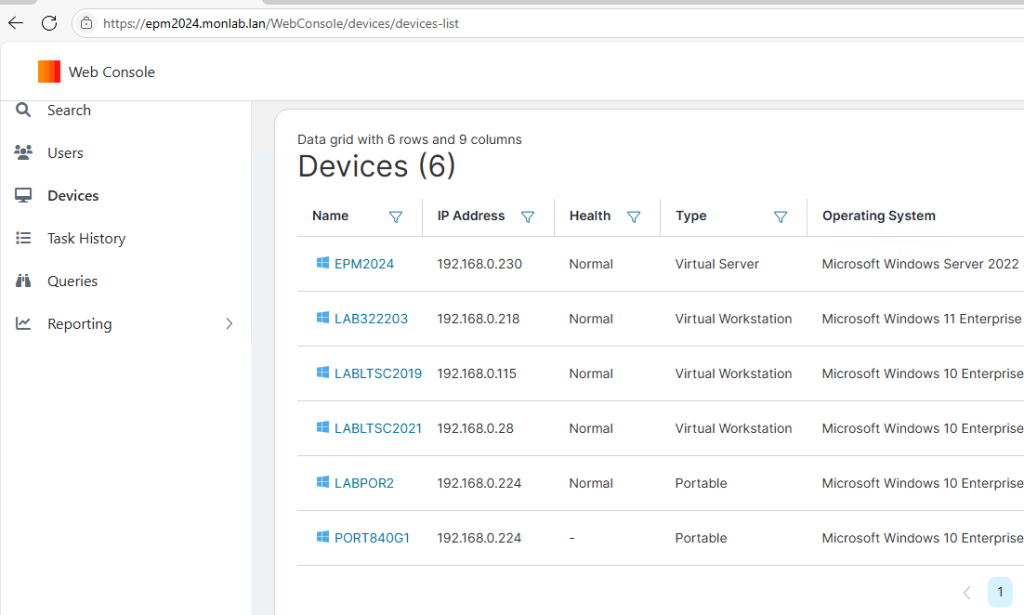Open the PORT840G1 device link
Screen dimensions: 1024x615
(x=372, y=538)
